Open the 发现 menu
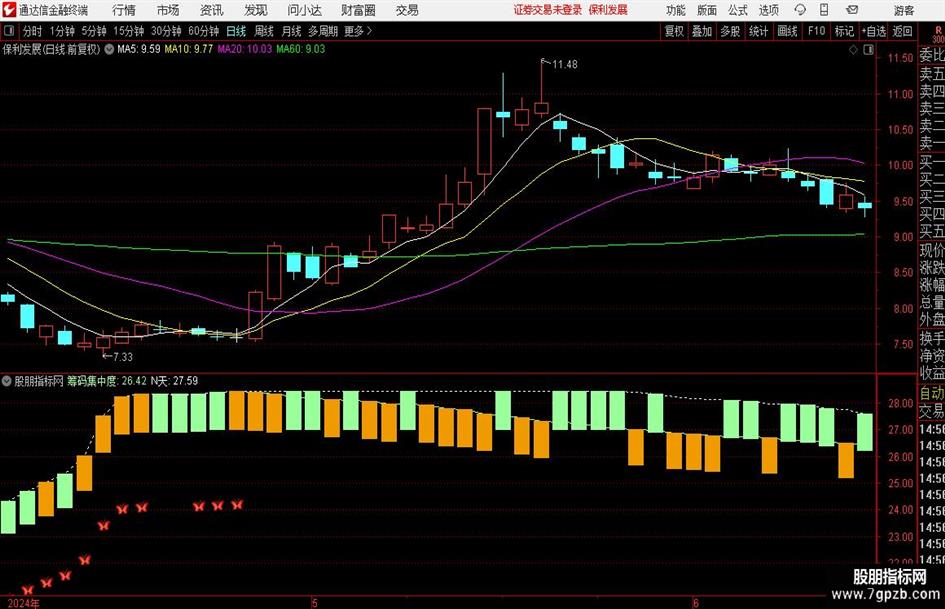Viewport: 945px width, 609px height. pyautogui.click(x=256, y=10)
